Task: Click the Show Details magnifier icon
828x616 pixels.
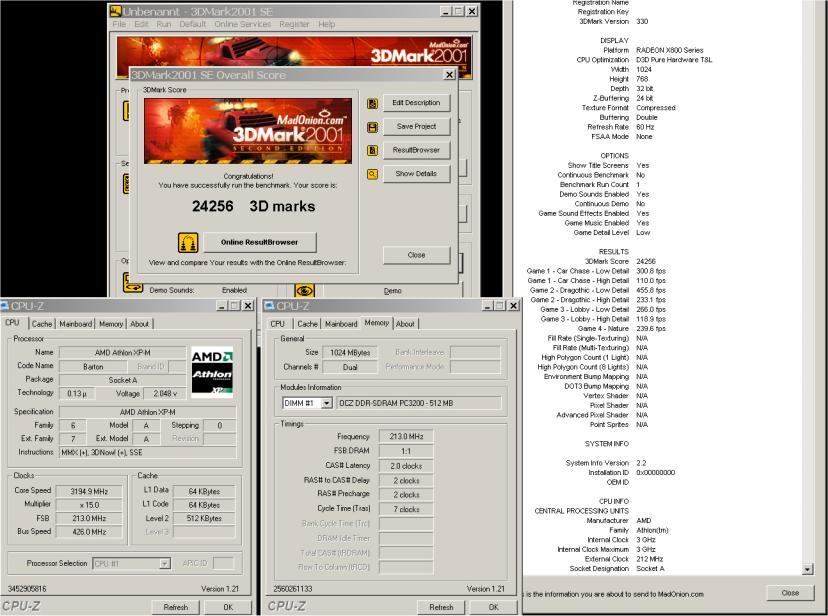Action: pos(372,174)
